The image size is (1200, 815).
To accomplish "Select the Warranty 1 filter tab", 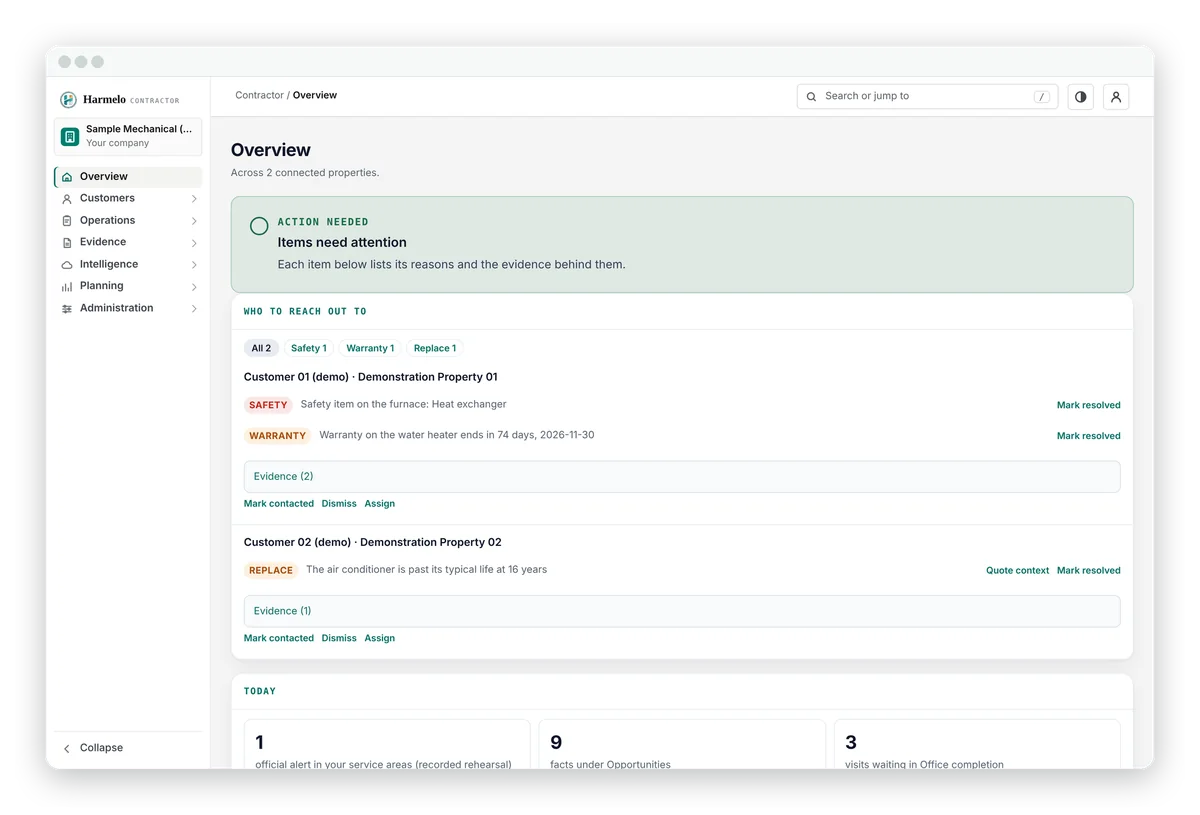I will (x=370, y=348).
